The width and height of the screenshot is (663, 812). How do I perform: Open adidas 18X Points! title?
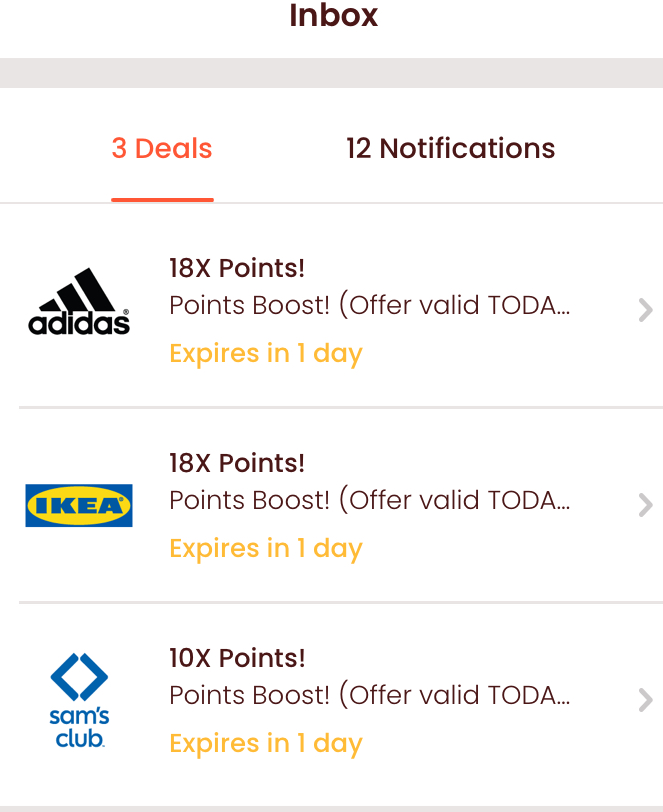[x=237, y=268]
